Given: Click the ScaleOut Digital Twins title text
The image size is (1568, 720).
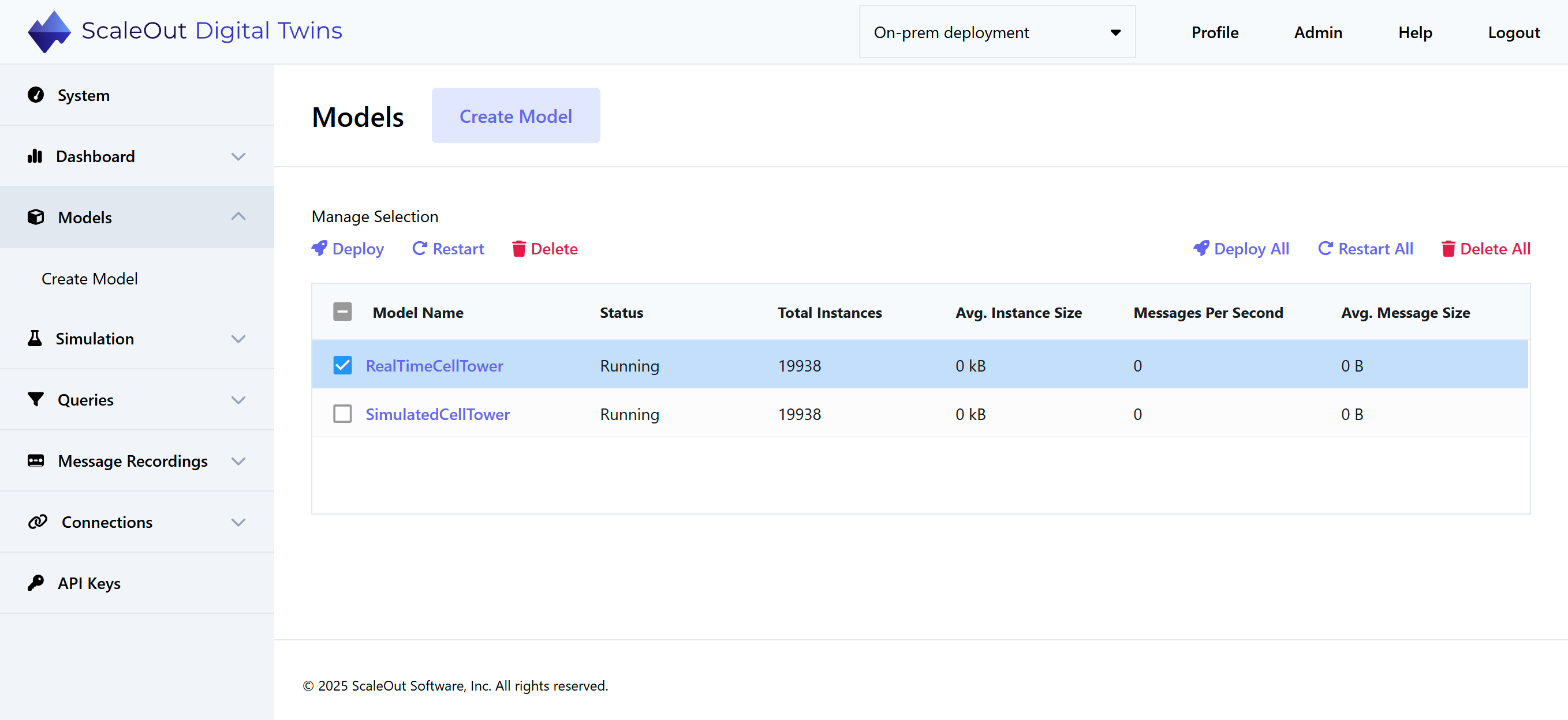Looking at the screenshot, I should click(212, 31).
